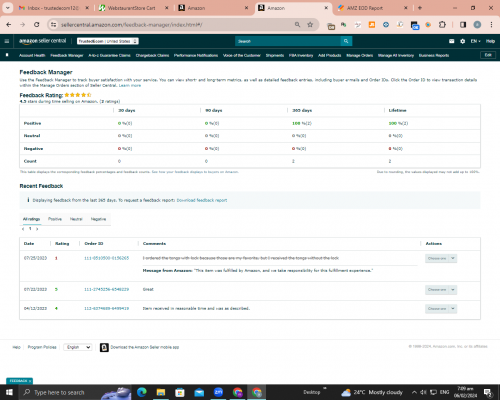Click the Seller Central search field
This screenshot has height=400, width=500.
[288, 41]
